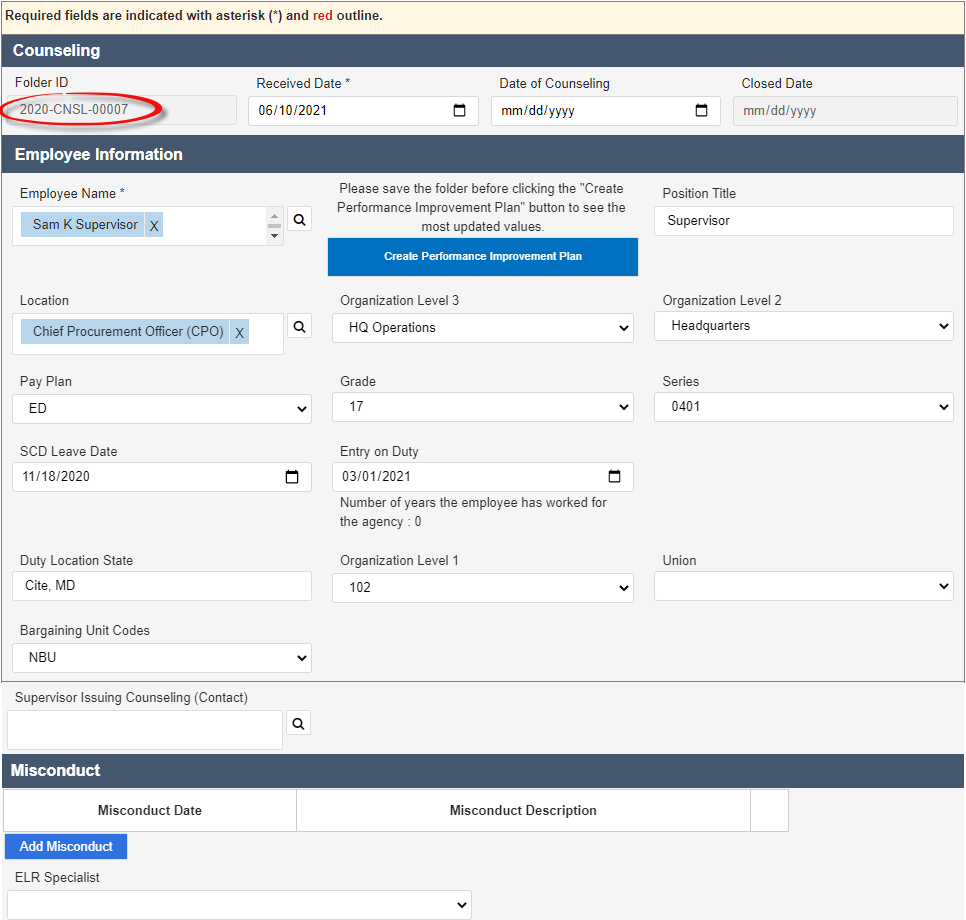The image size is (966, 920).
Task: Open calendar icon in Entry on Duty
Action: click(614, 476)
